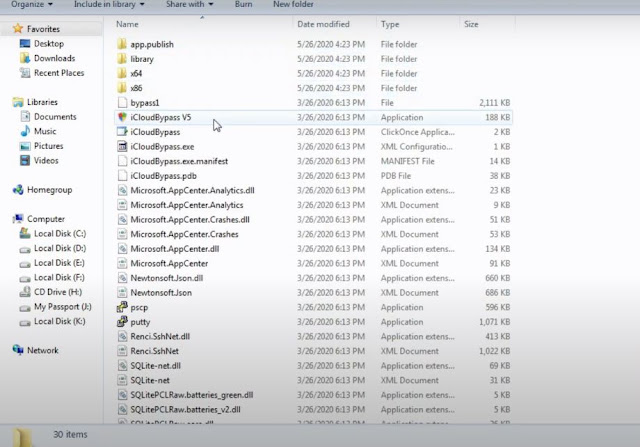Select Libraries in the navigation pane

pos(42,102)
